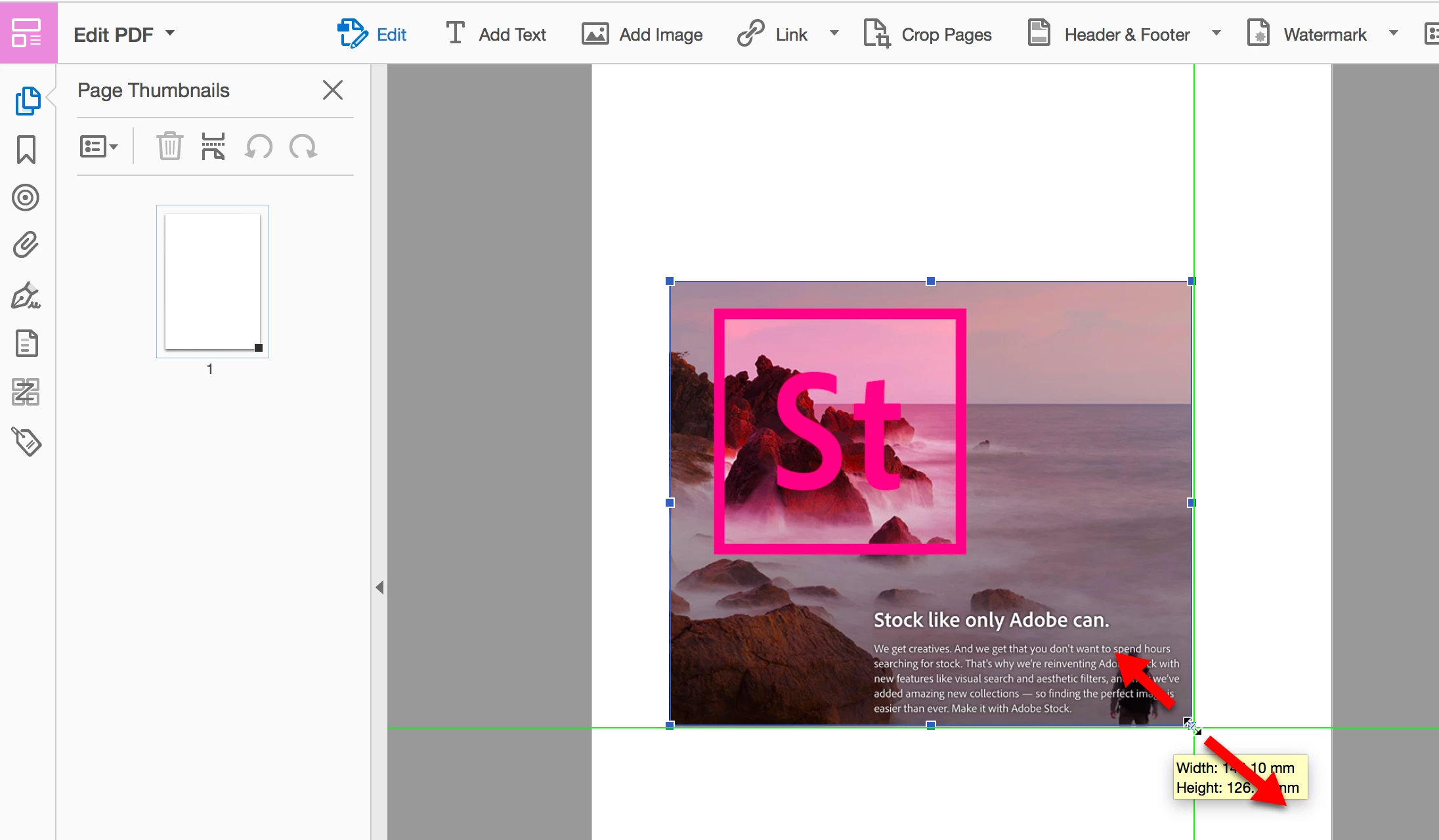Click Crop Pages button

(927, 34)
